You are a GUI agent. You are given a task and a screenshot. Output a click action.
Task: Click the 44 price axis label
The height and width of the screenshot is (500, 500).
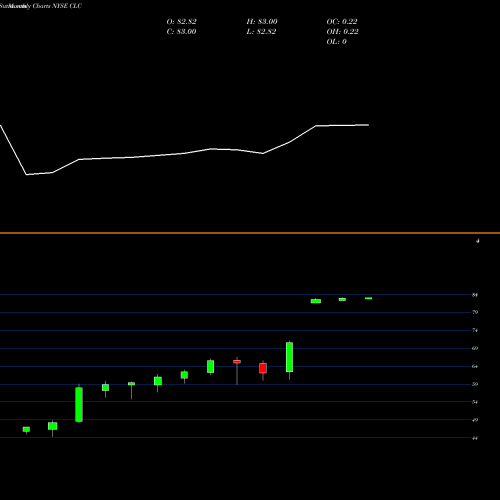coord(475,438)
